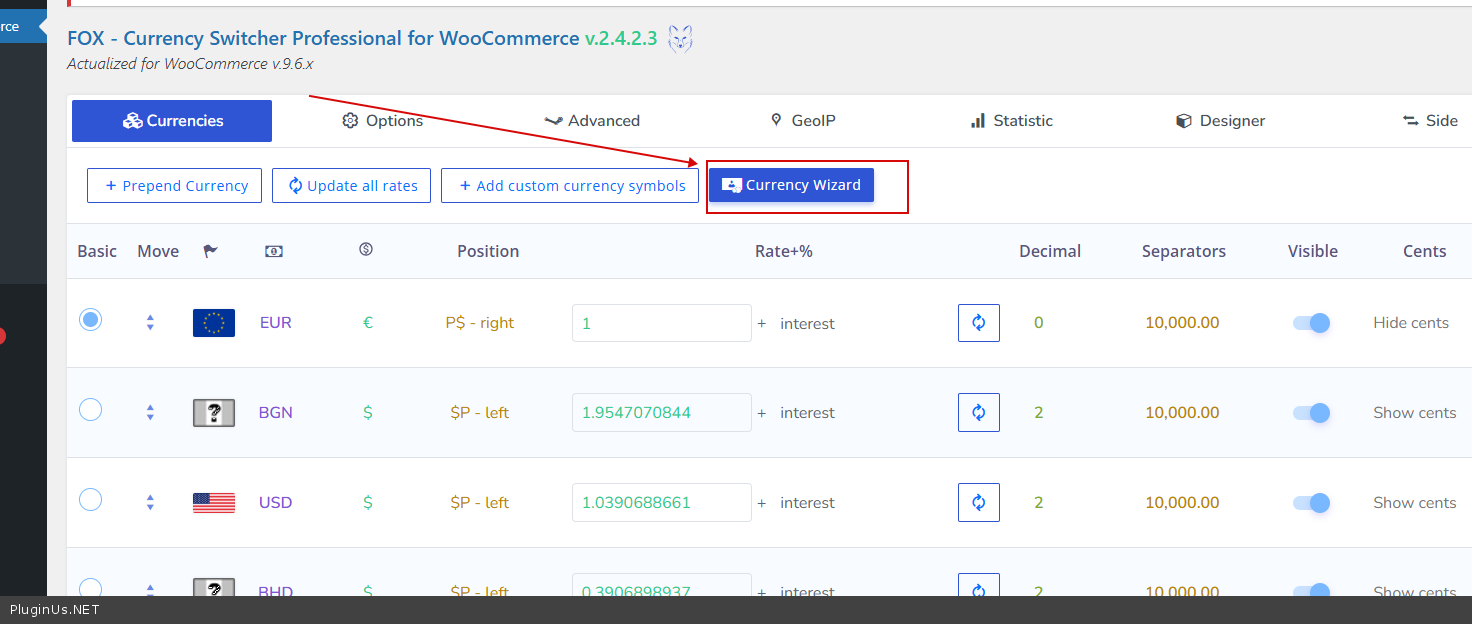Select USD as the basic currency
The width and height of the screenshot is (1472, 624).
[90, 499]
